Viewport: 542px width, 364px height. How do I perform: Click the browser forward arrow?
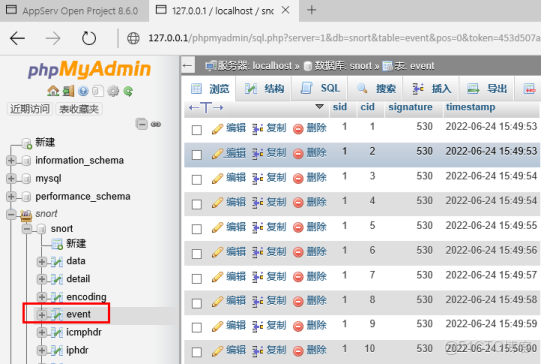pyautogui.click(x=53, y=38)
